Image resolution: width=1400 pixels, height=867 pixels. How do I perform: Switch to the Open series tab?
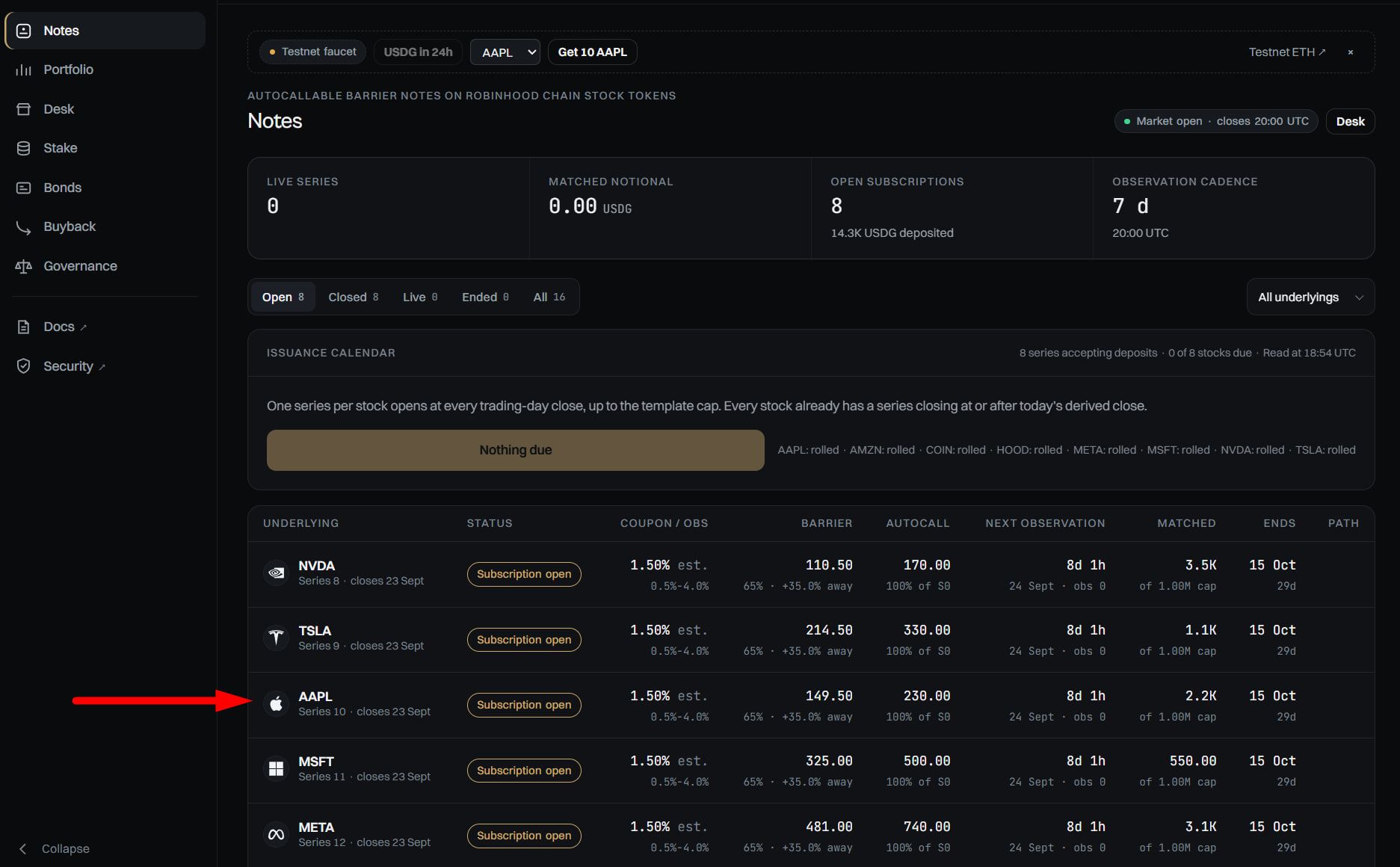pos(283,297)
